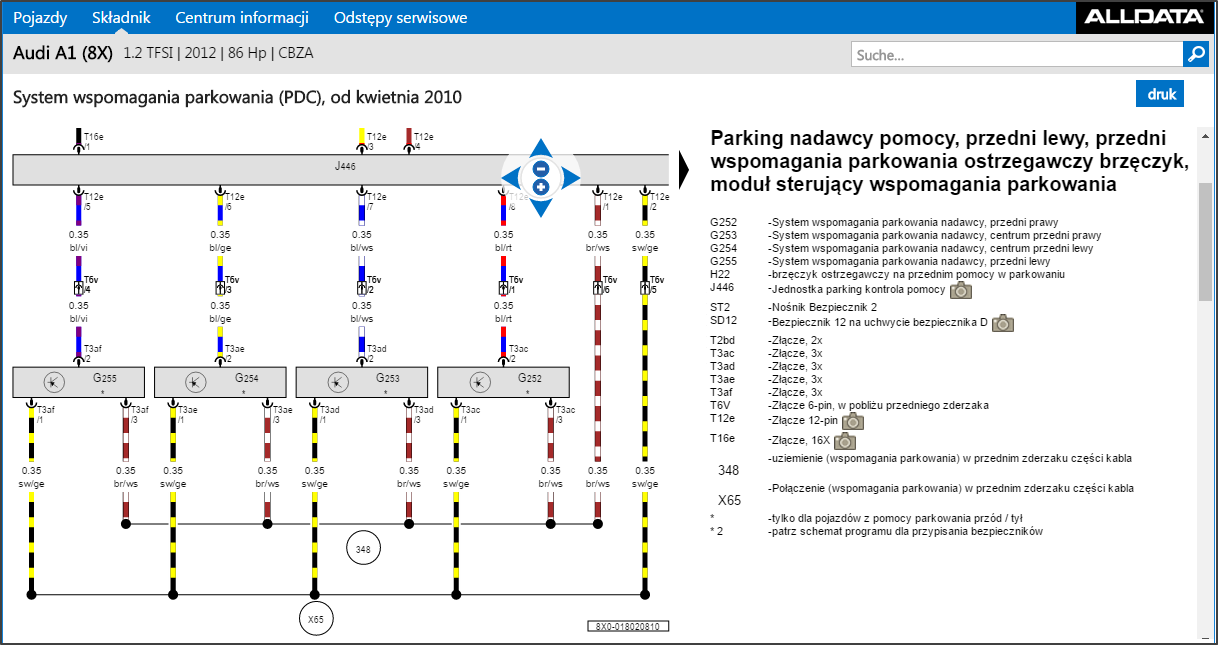Click the legend panel scrollbar

click(1204, 240)
